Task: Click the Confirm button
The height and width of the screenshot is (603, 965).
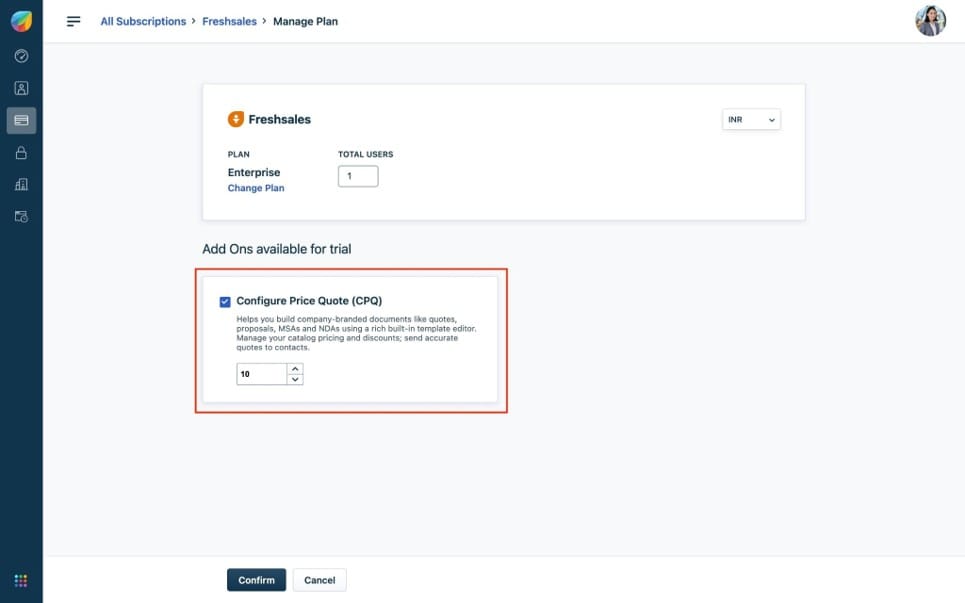Action: point(256,580)
